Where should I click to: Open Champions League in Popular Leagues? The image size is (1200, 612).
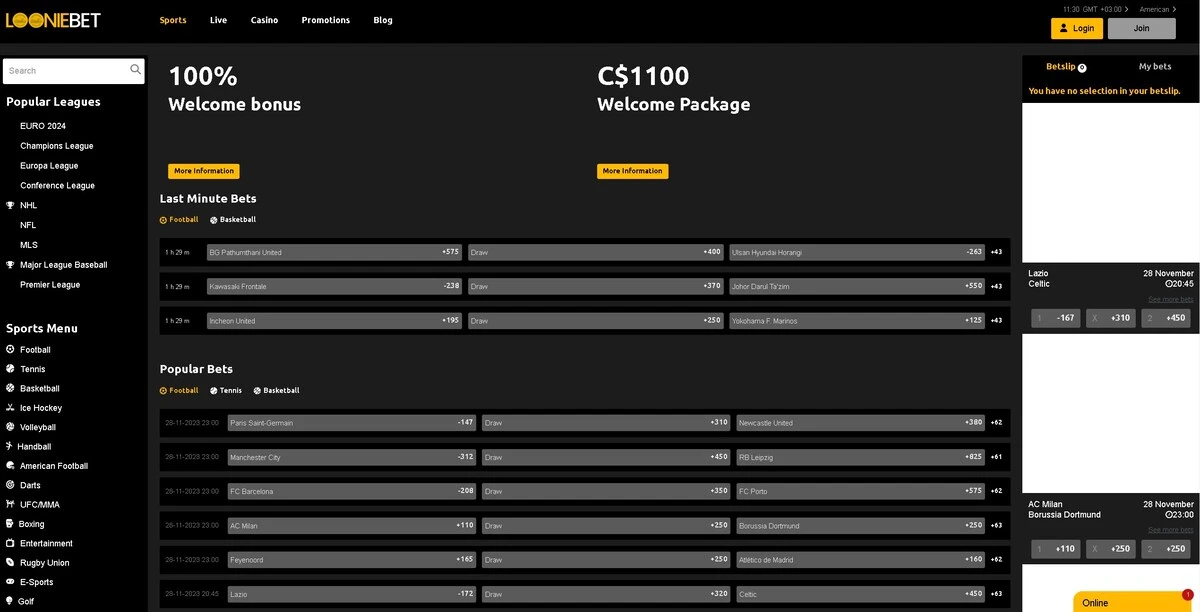tap(57, 146)
